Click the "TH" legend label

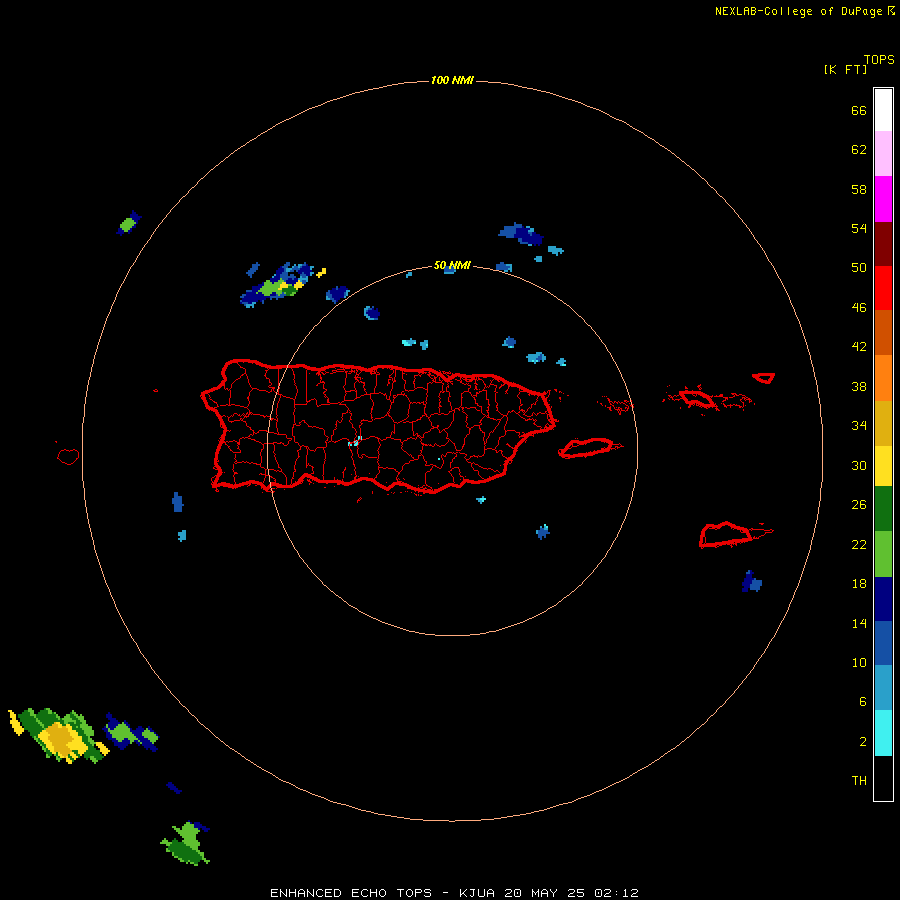(859, 781)
